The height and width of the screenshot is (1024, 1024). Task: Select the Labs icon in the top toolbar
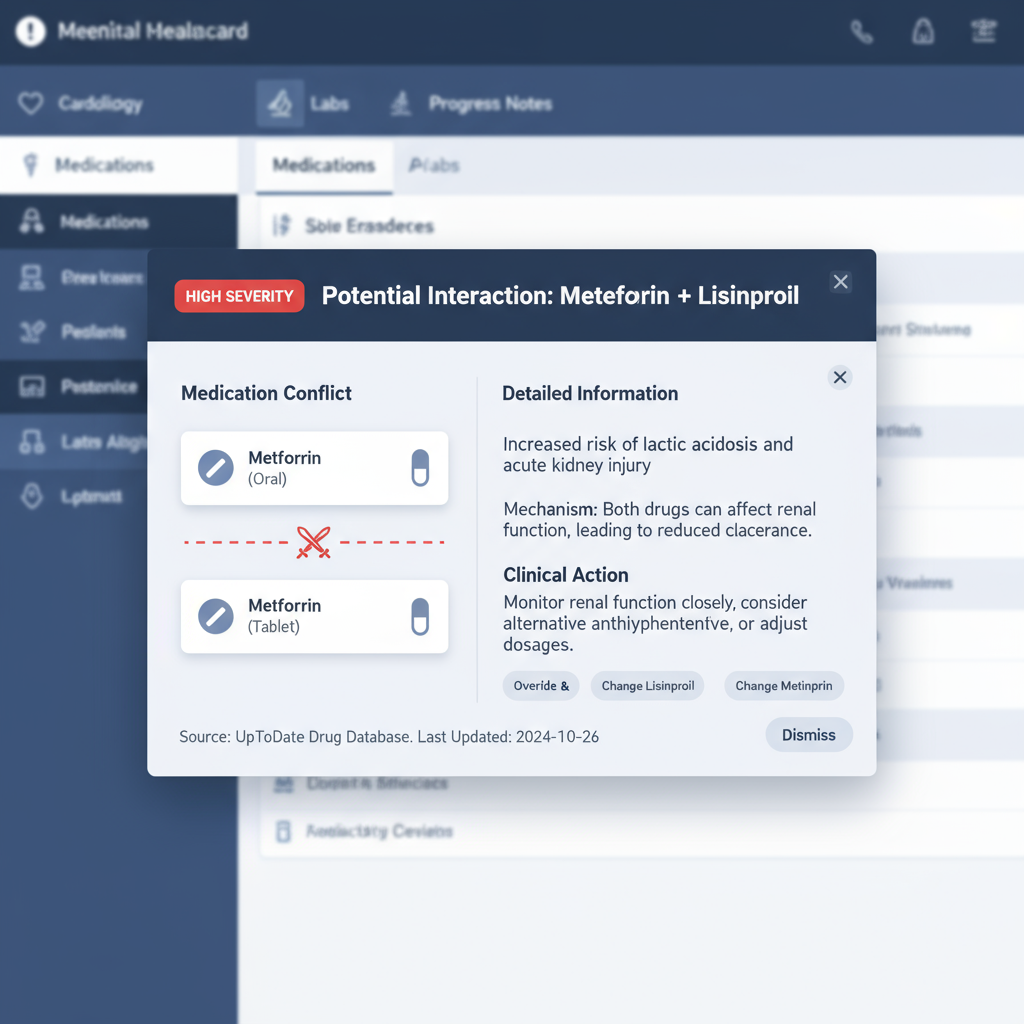[x=283, y=103]
